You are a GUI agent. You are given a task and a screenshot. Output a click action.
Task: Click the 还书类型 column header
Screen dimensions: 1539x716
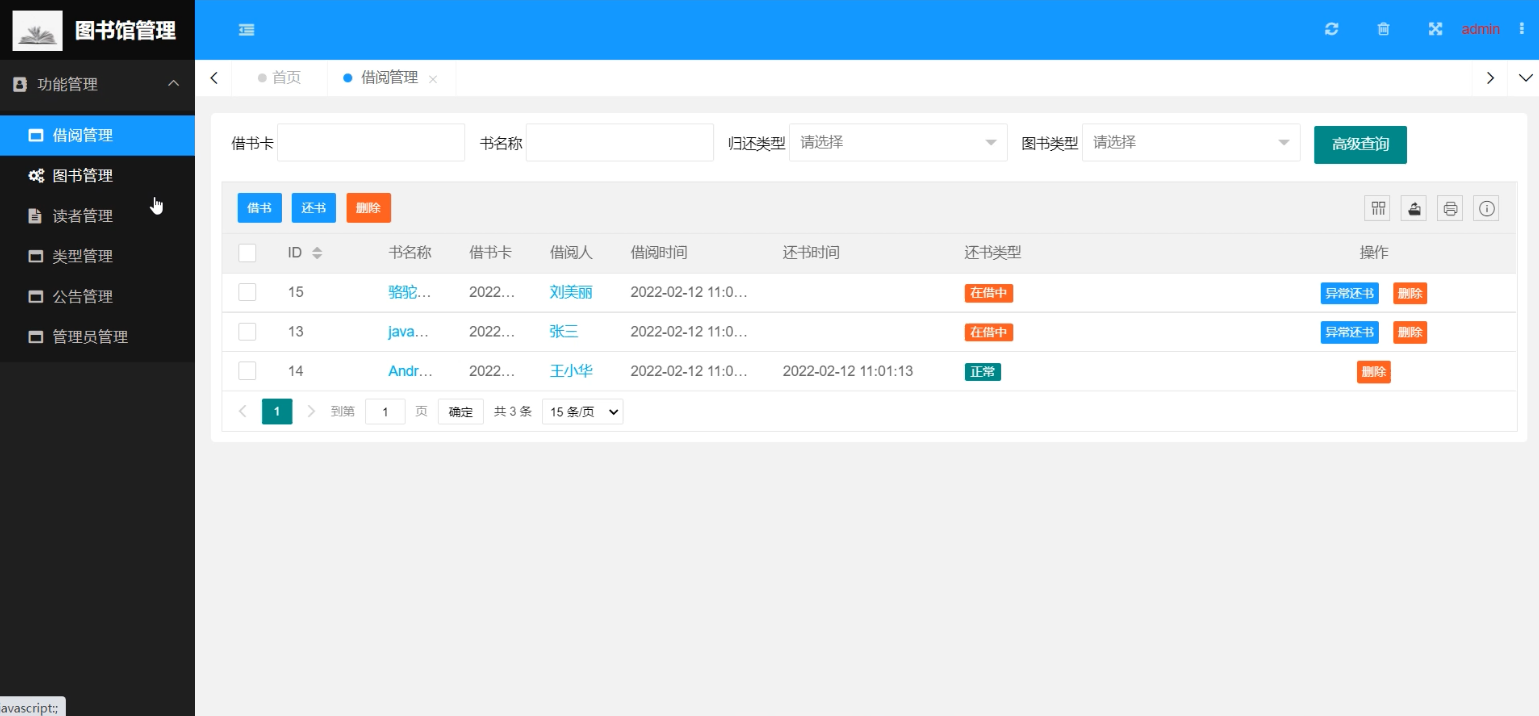pyautogui.click(x=993, y=253)
